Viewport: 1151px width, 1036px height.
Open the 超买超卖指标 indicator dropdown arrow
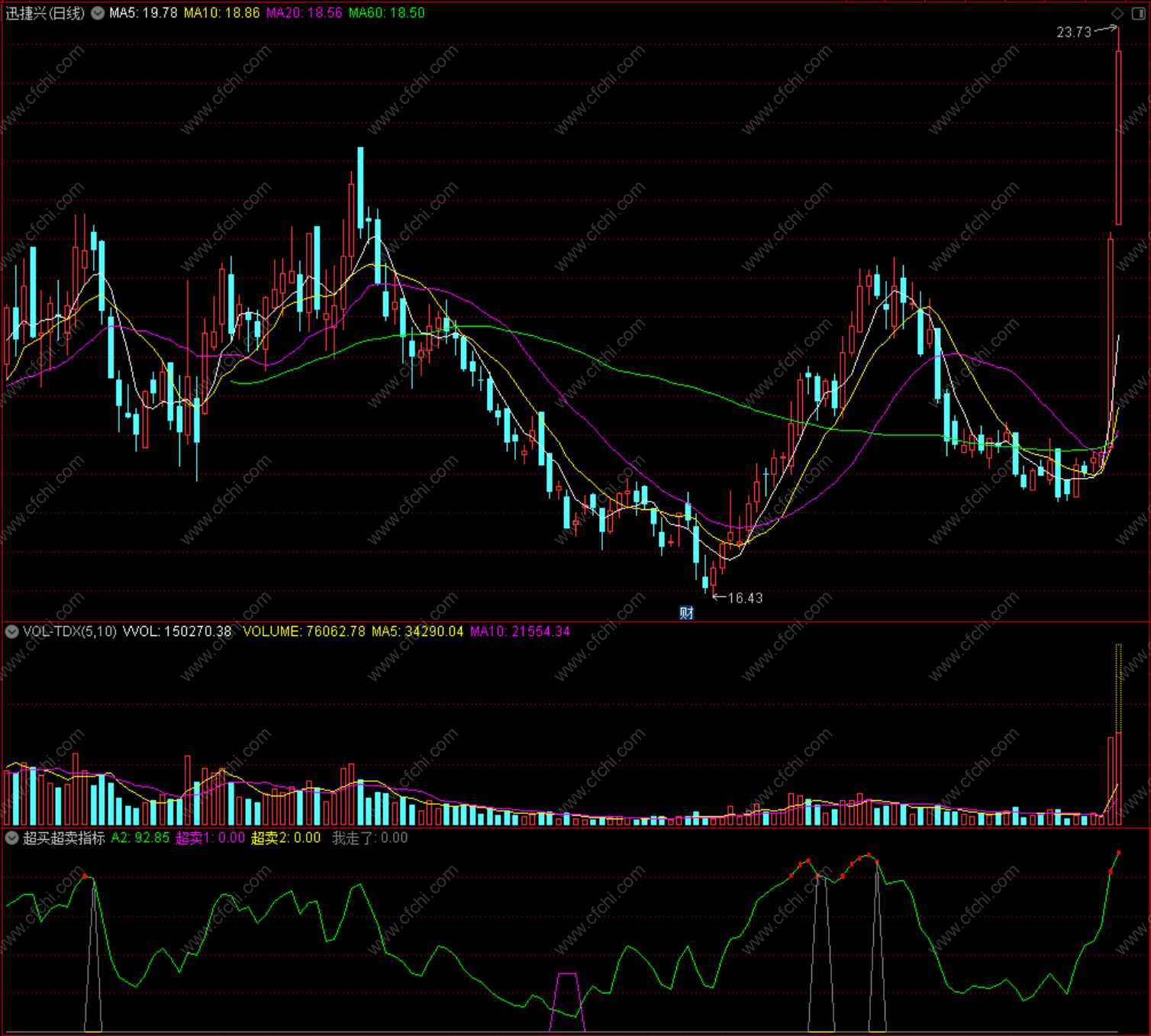[x=11, y=838]
